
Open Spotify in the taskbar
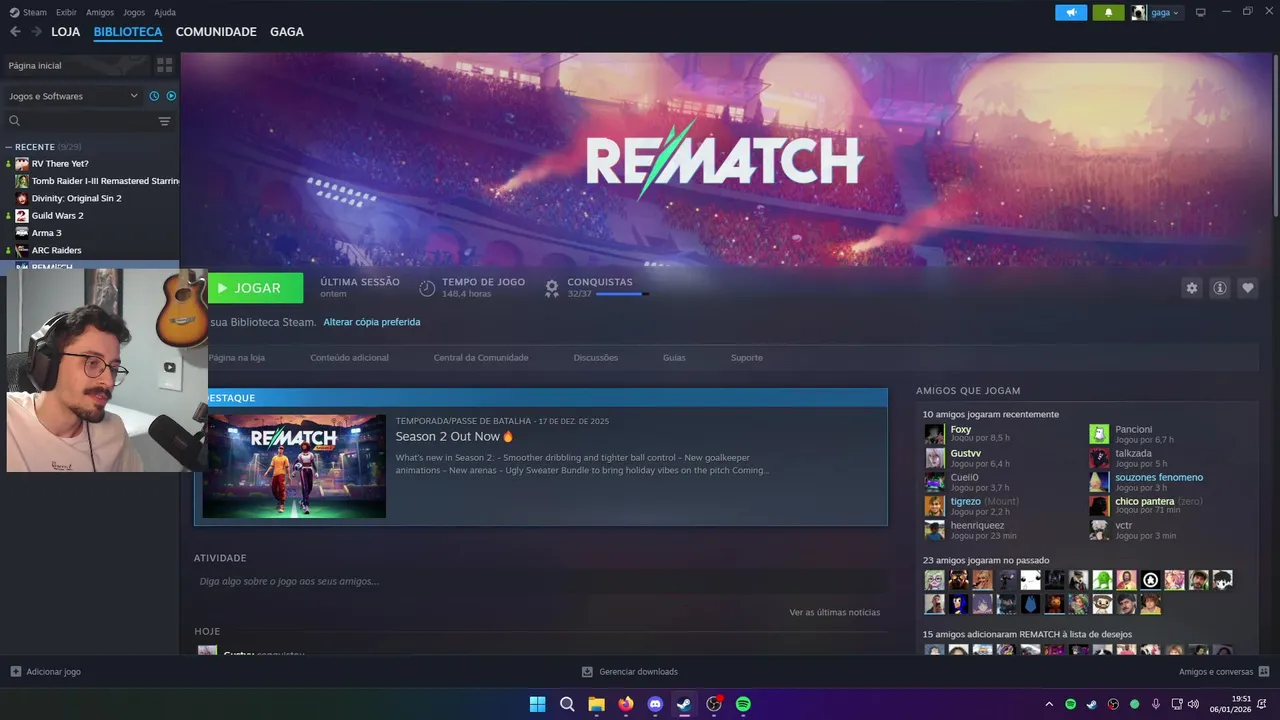(x=743, y=704)
